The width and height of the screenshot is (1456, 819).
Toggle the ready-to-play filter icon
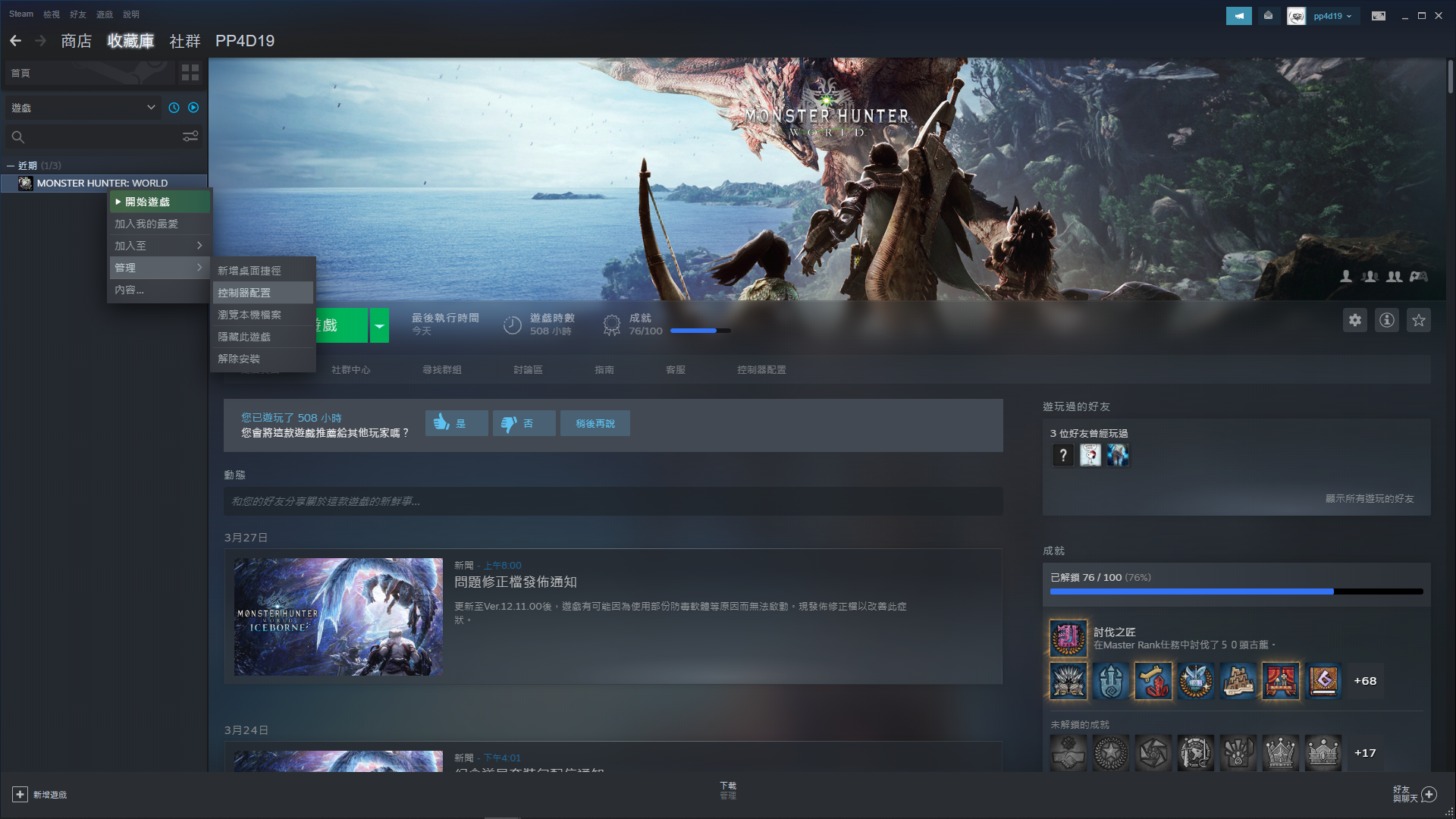coord(193,108)
